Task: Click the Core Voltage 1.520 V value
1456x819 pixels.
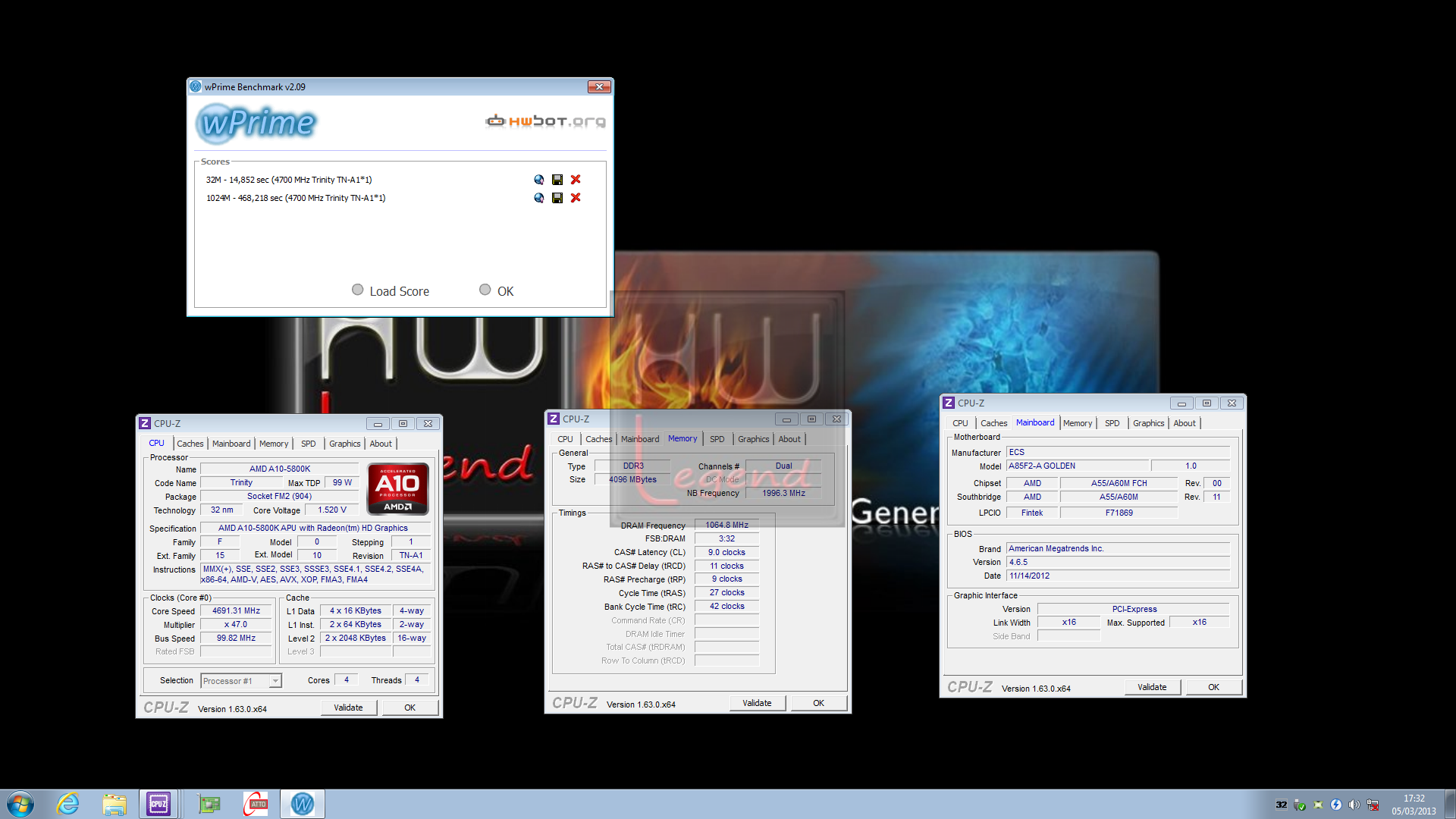Action: pos(332,510)
